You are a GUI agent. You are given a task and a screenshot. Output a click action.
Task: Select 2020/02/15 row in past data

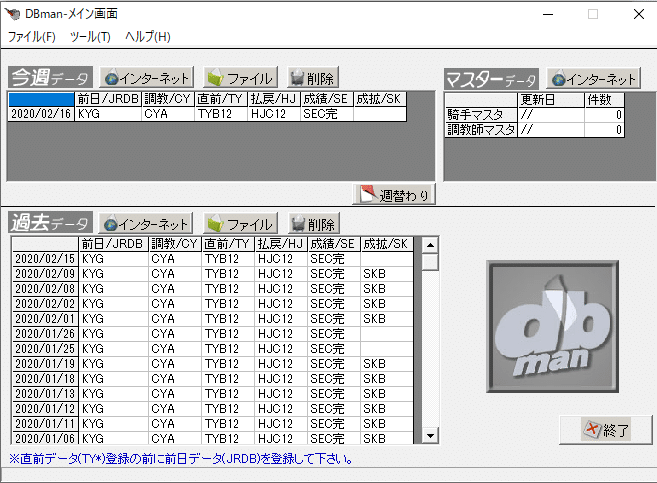click(213, 259)
